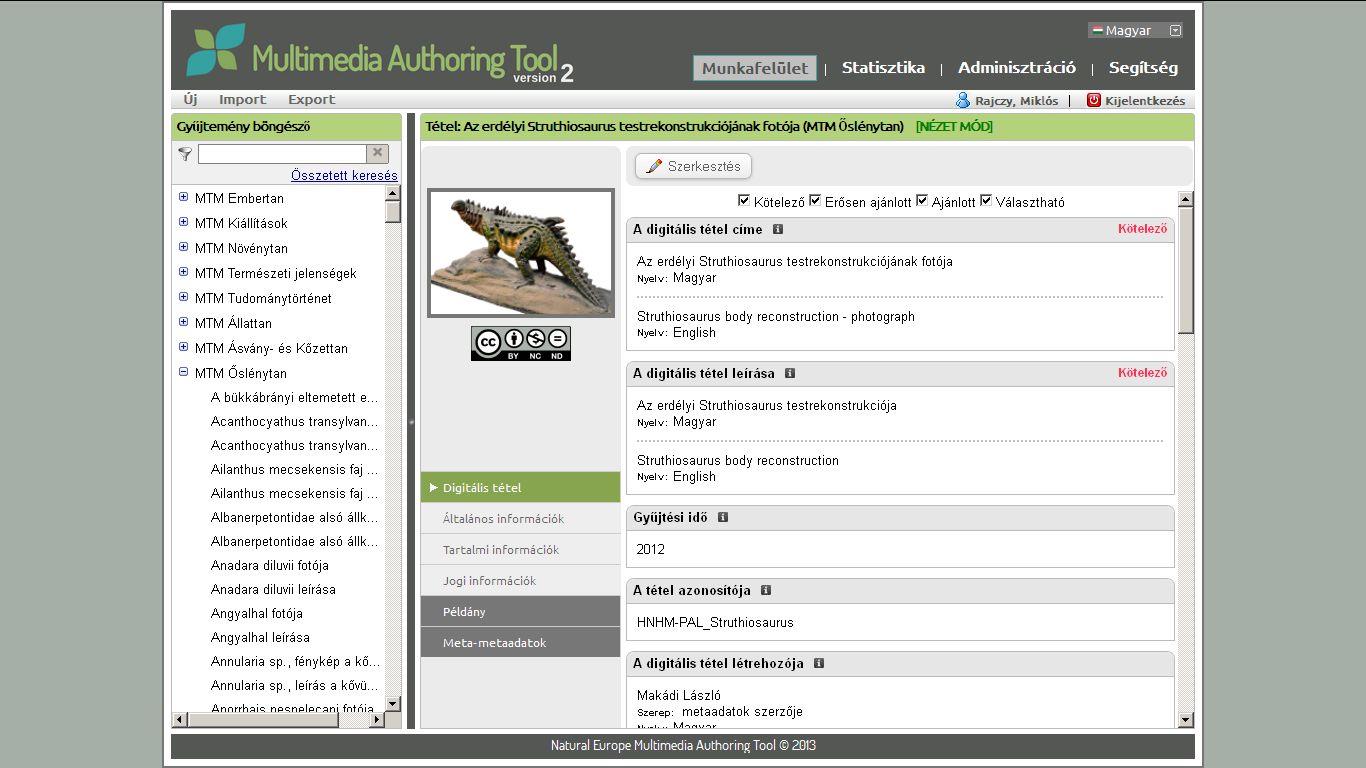The image size is (1366, 768).
Task: Open the Adminisztráció tab
Action: coord(1017,68)
